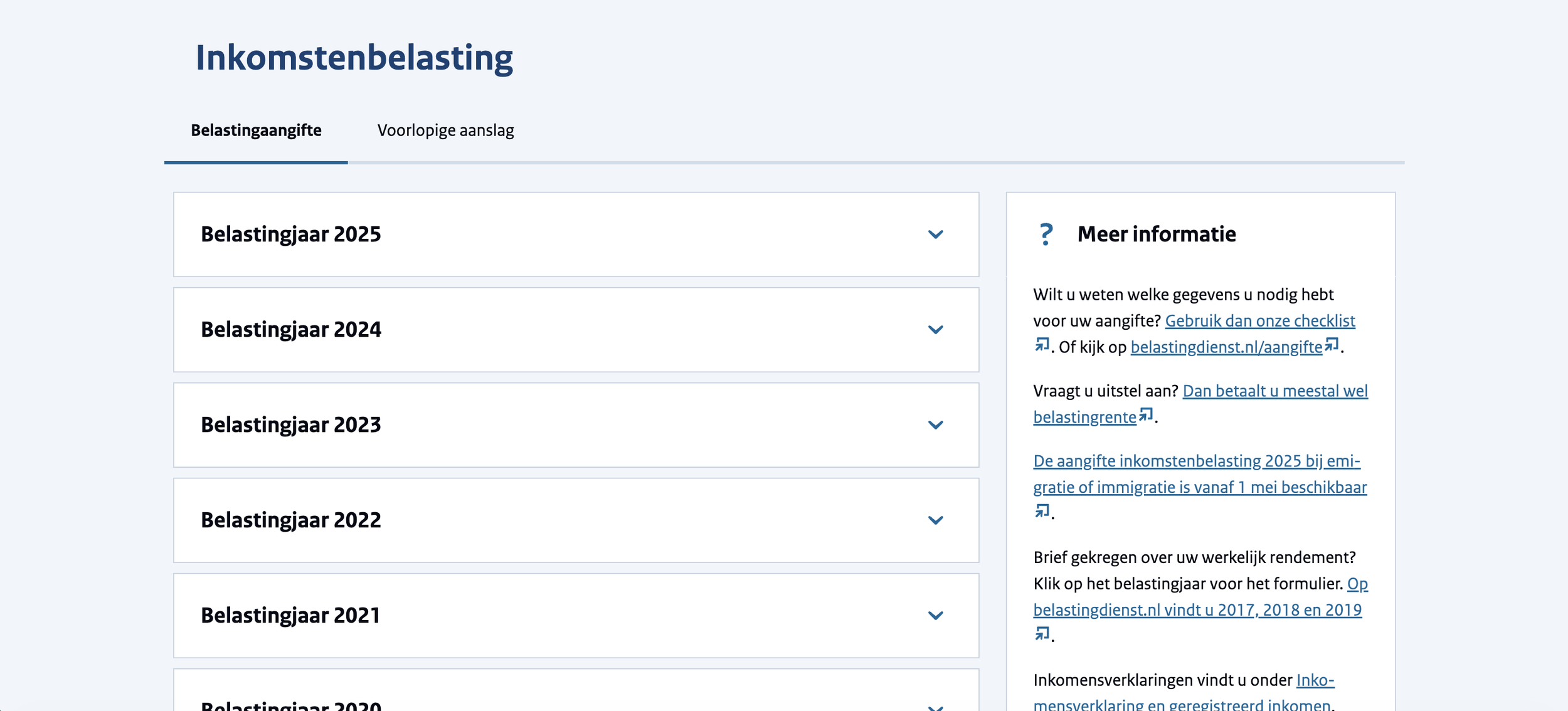Expand the Belastingjaar 2022 chevron
Image resolution: width=1568 pixels, height=711 pixels.
[x=935, y=520]
